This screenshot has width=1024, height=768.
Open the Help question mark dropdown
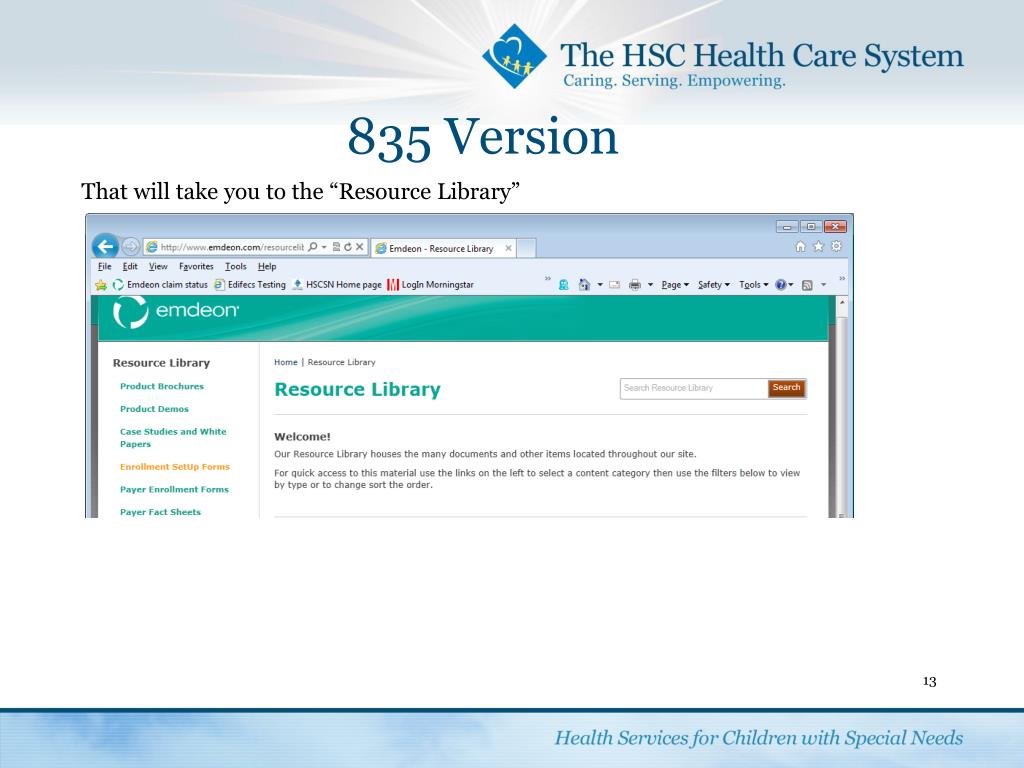784,285
